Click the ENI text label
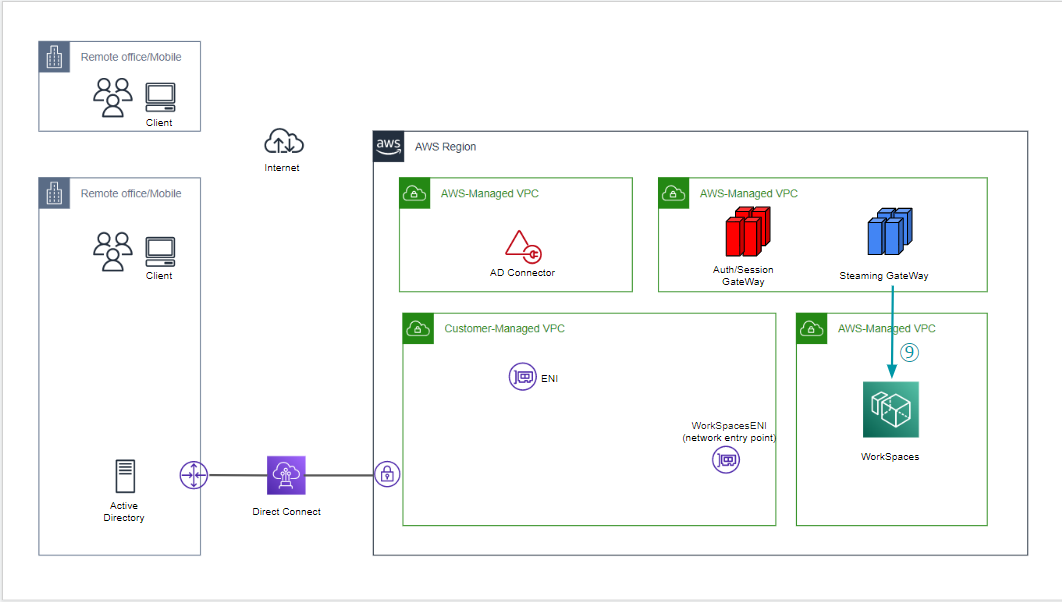Viewport: 1062px width, 602px height. click(549, 379)
